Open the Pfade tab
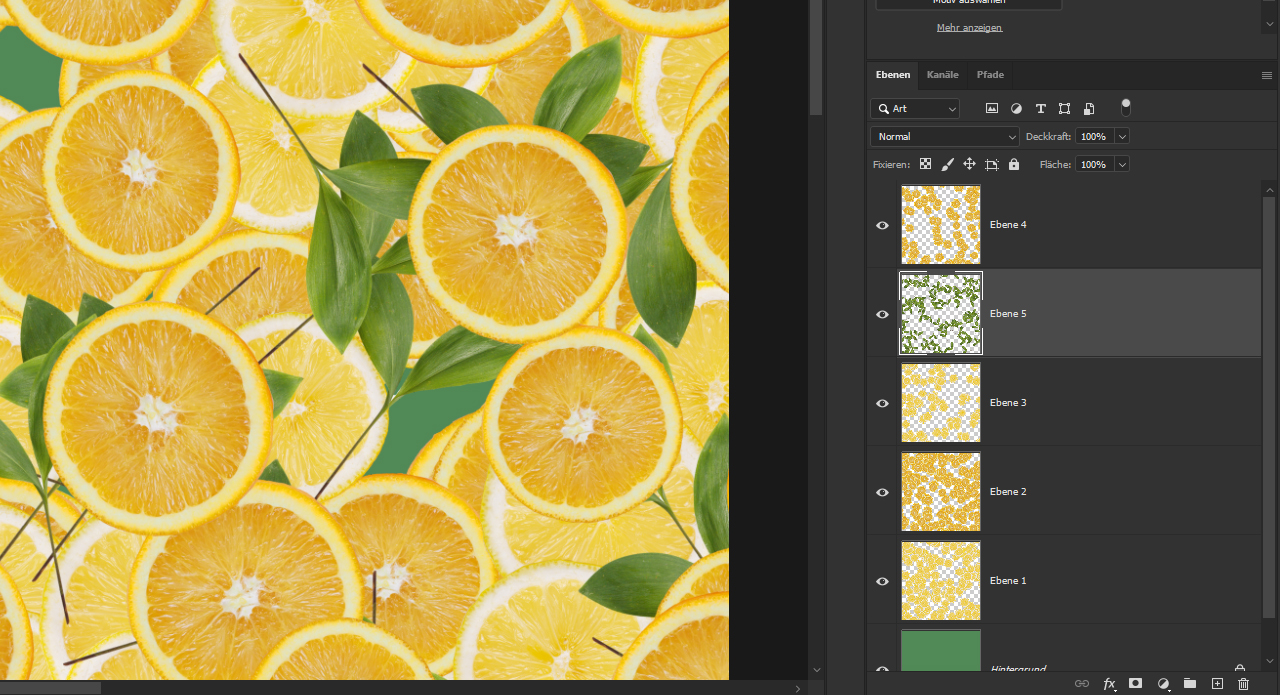1280x695 pixels. click(990, 75)
